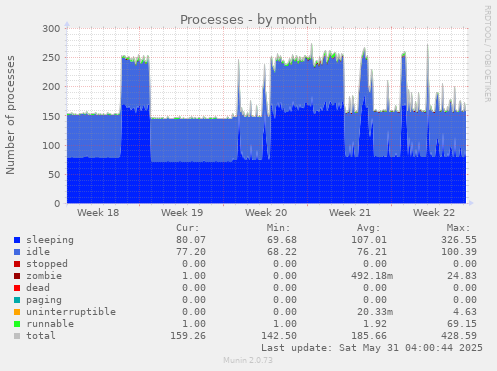The height and width of the screenshot is (371, 497).
Task: Click the 'idle' legend label
Action: point(38,252)
